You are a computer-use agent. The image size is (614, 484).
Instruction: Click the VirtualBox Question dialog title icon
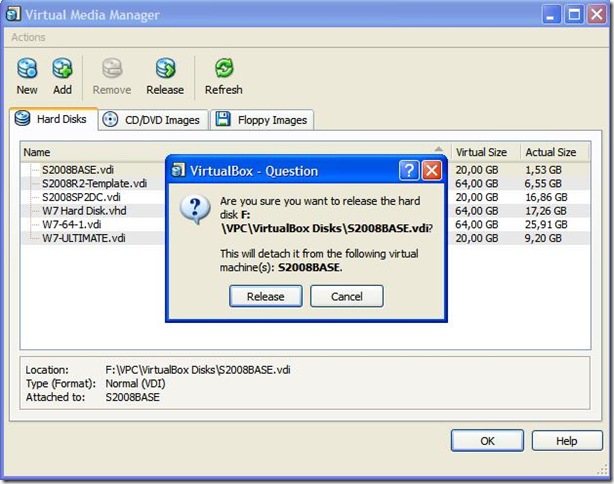[178, 170]
